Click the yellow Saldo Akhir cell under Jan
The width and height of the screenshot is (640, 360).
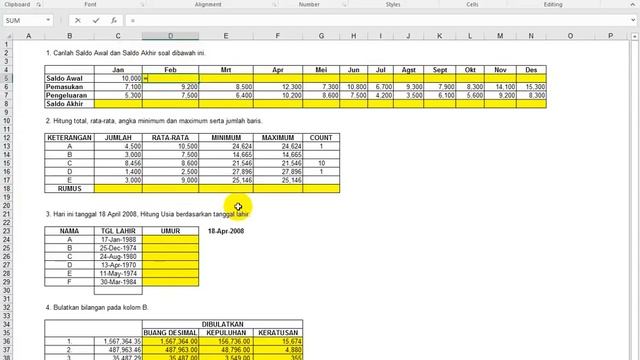click(118, 104)
